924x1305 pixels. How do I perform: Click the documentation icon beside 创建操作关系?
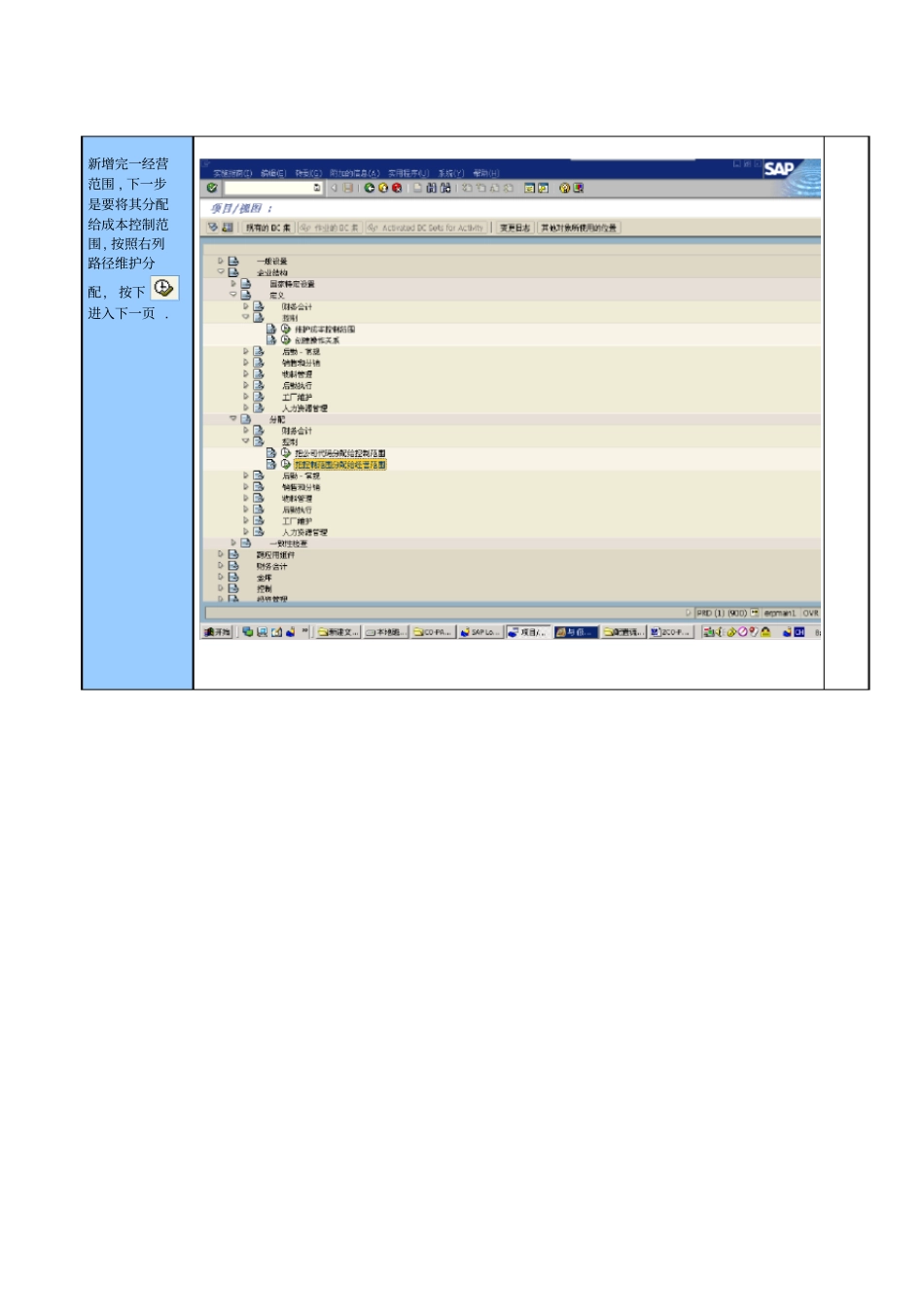271,340
